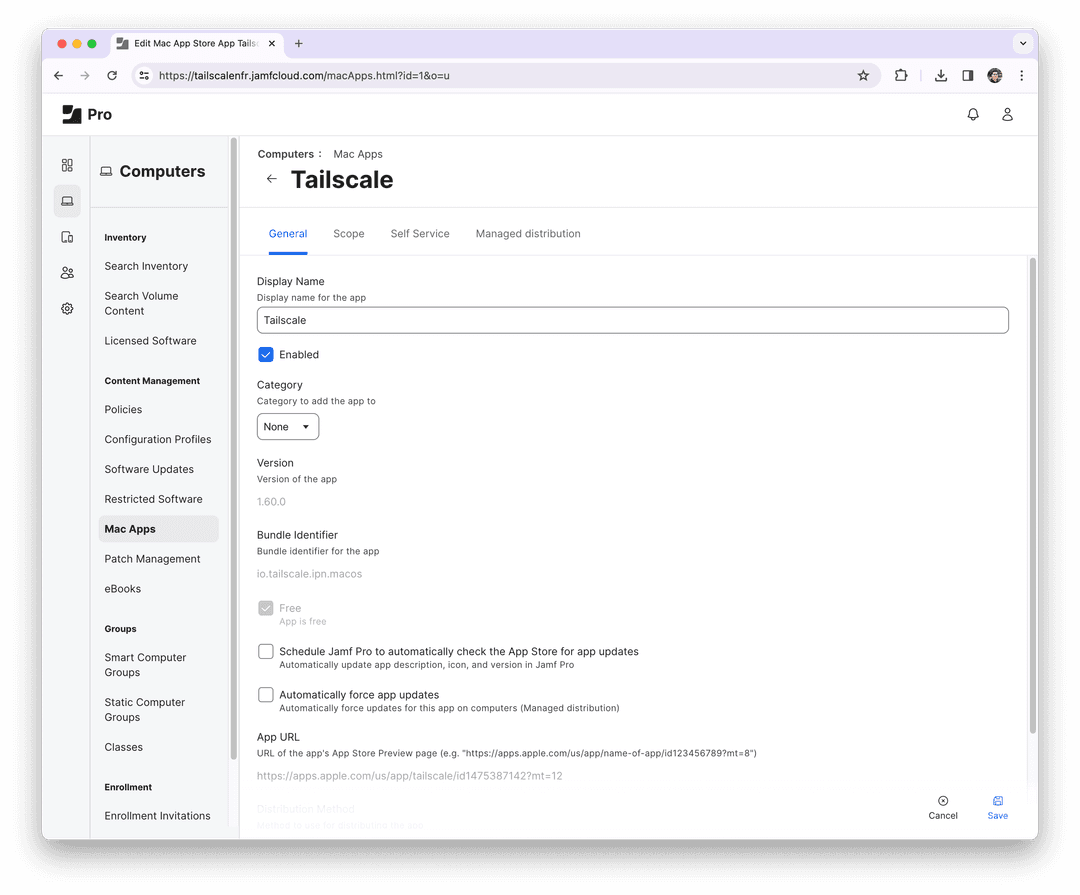
Task: Open the Users section via sidebar icon
Action: 66,272
